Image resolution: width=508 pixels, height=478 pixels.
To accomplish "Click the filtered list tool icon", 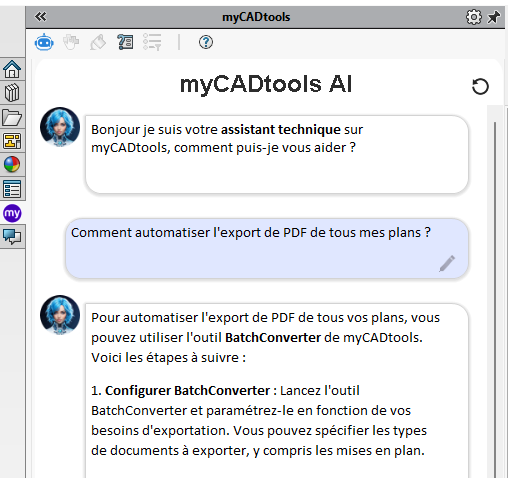I will click(152, 42).
